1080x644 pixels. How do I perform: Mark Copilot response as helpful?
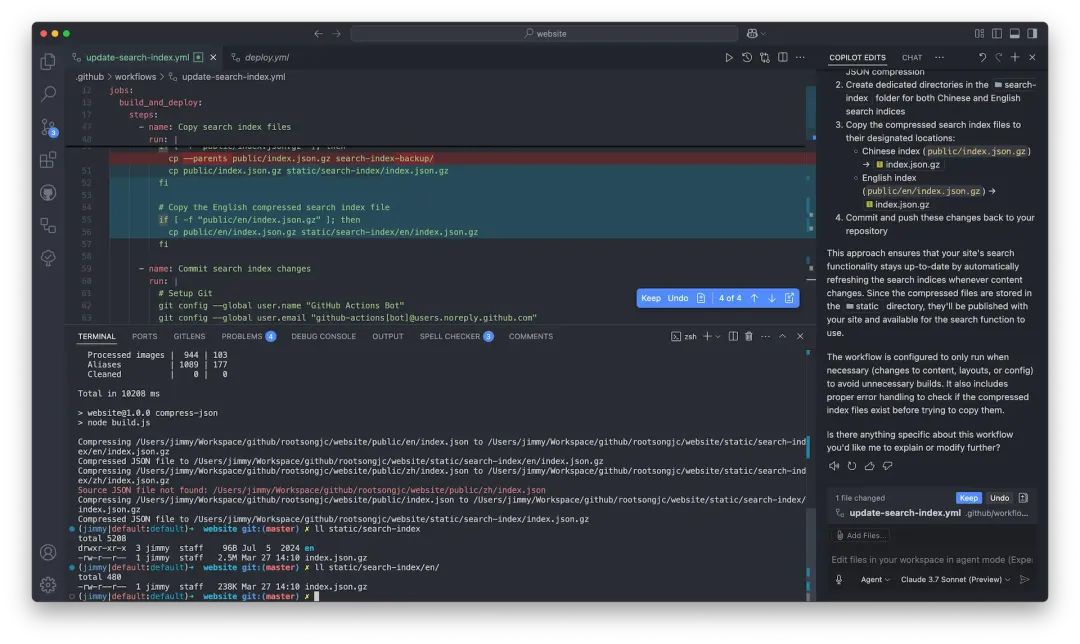click(869, 466)
